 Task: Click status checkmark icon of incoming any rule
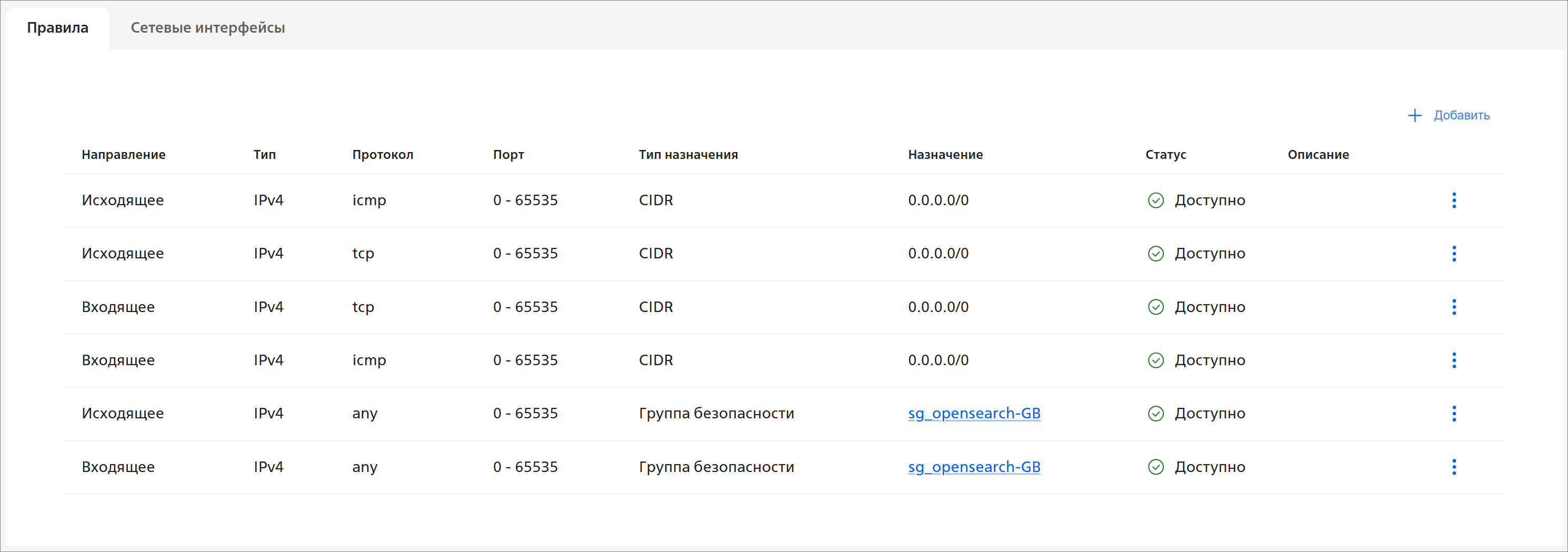pos(1155,467)
